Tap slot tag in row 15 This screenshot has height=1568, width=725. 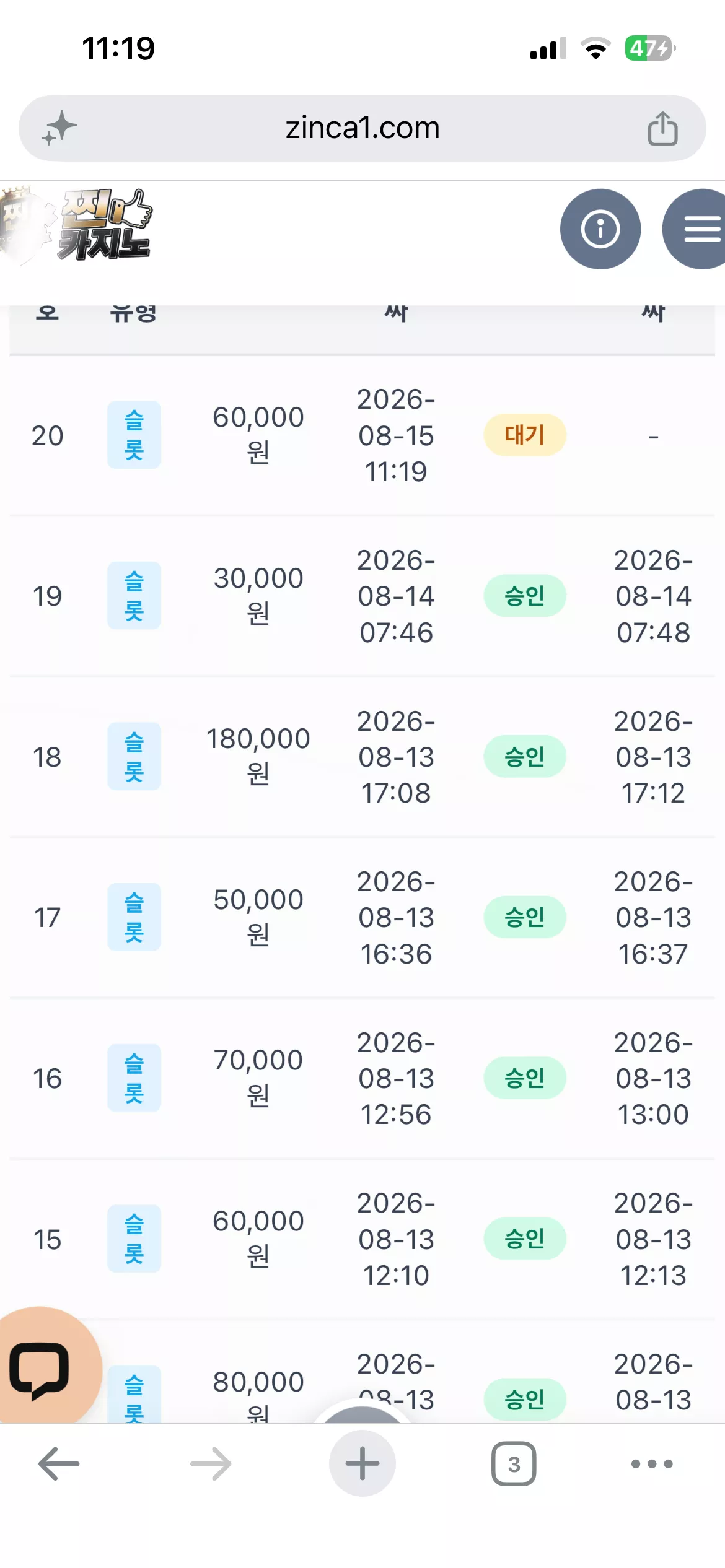pos(134,1239)
